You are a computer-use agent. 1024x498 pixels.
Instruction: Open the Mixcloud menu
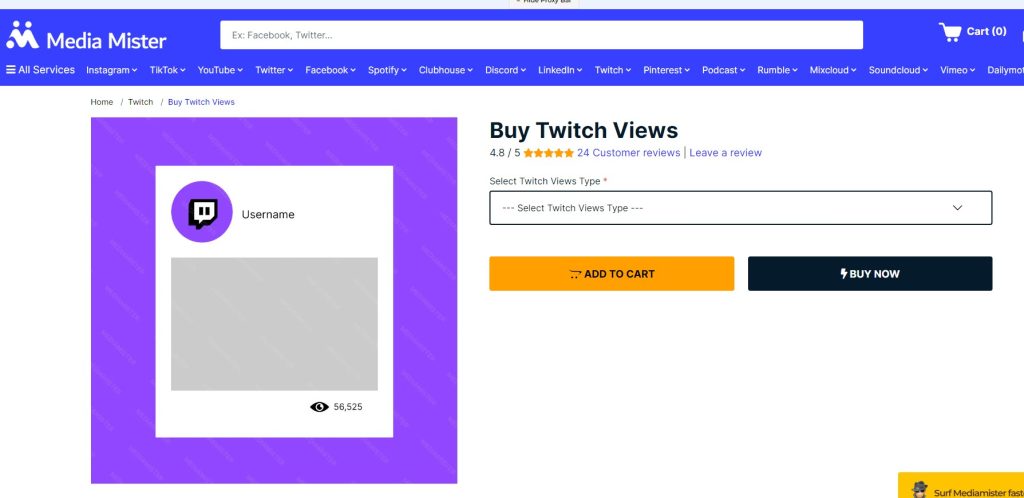[x=833, y=70]
